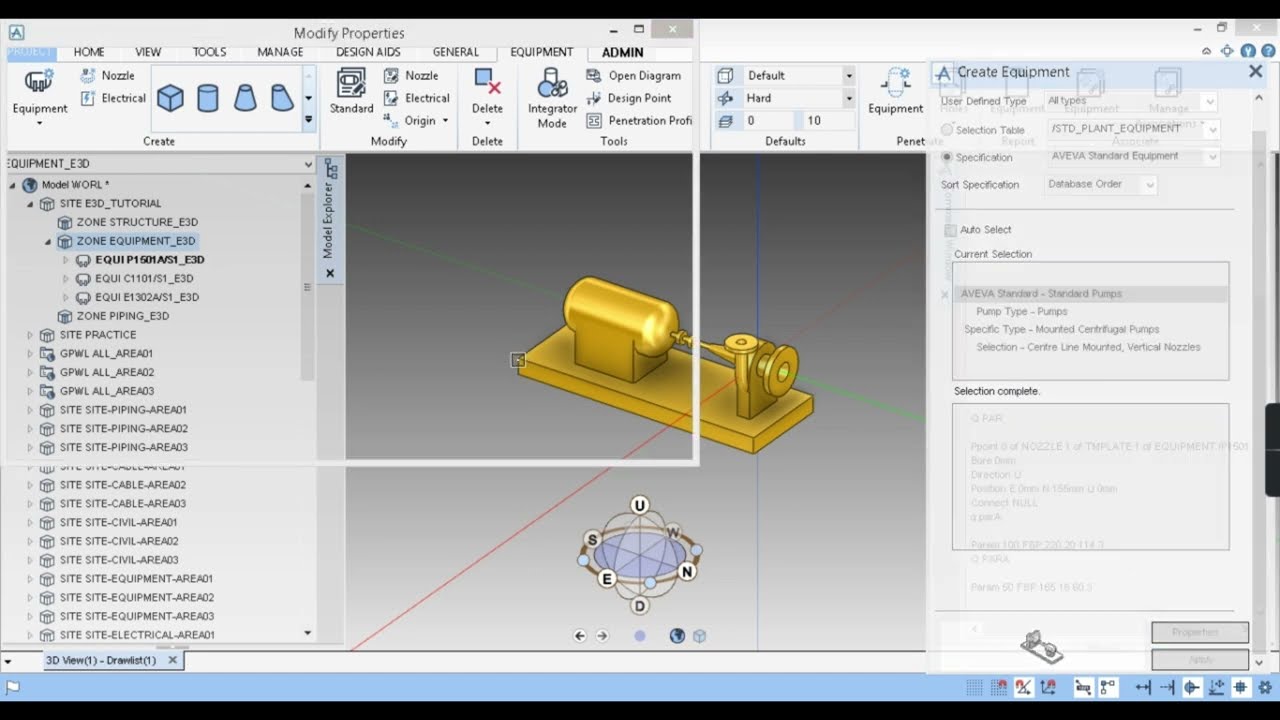The image size is (1280, 720).
Task: Click Design Point tool
Action: (x=628, y=98)
